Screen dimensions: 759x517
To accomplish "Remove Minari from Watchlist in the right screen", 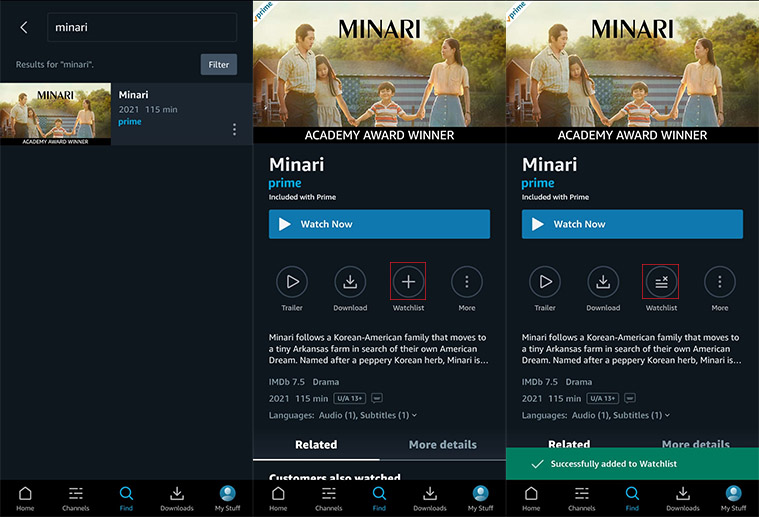I will click(661, 282).
